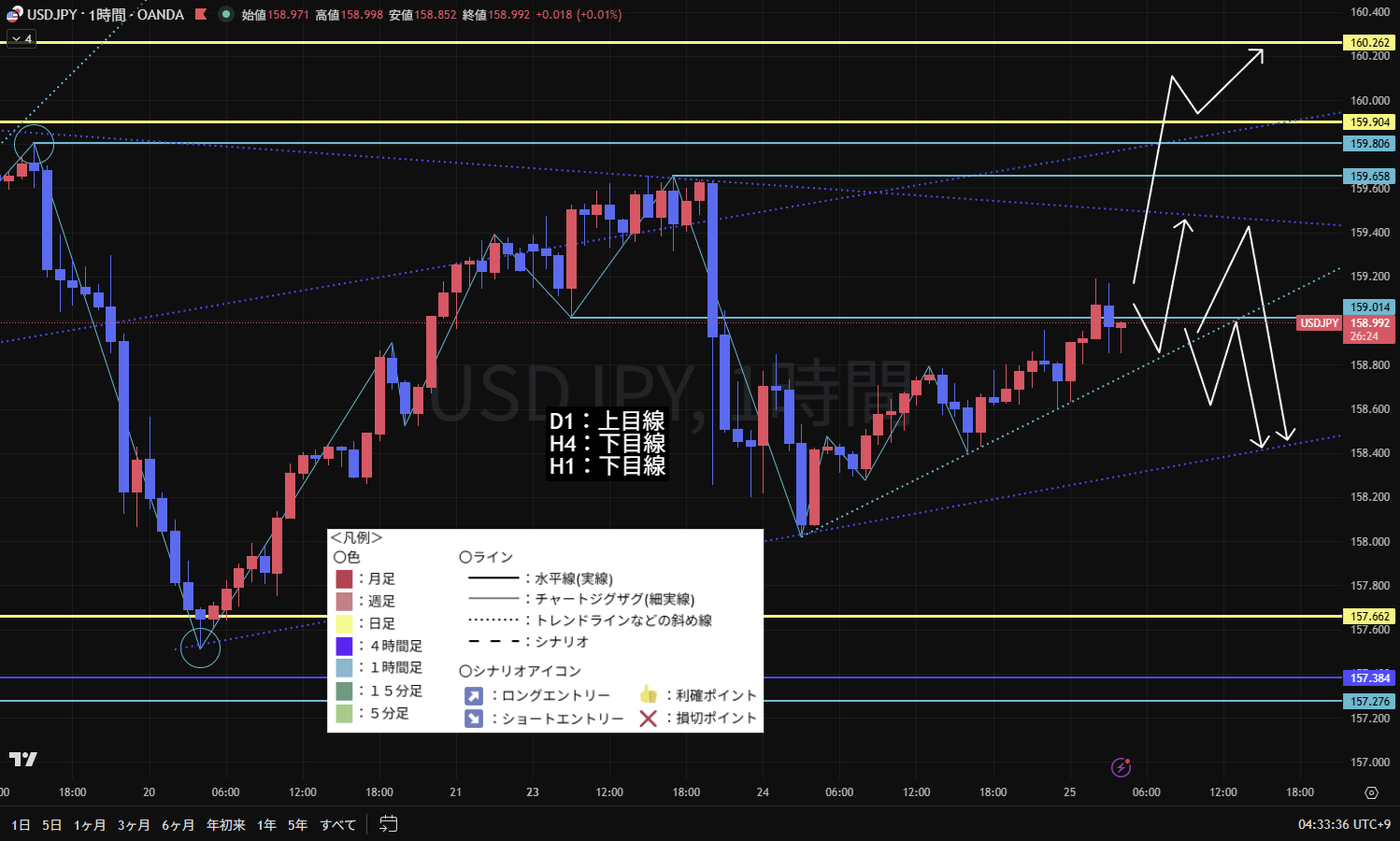Select the 1年 time range
Viewport: 1400px width, 841px height.
pyautogui.click(x=266, y=824)
